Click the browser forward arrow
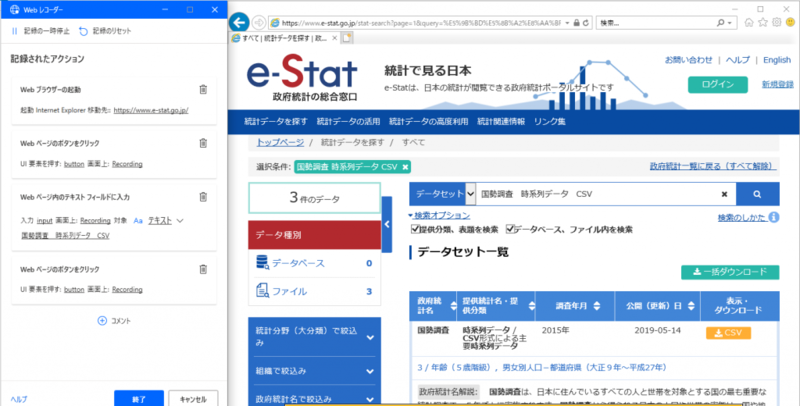This screenshot has width=800, height=406. pos(259,22)
